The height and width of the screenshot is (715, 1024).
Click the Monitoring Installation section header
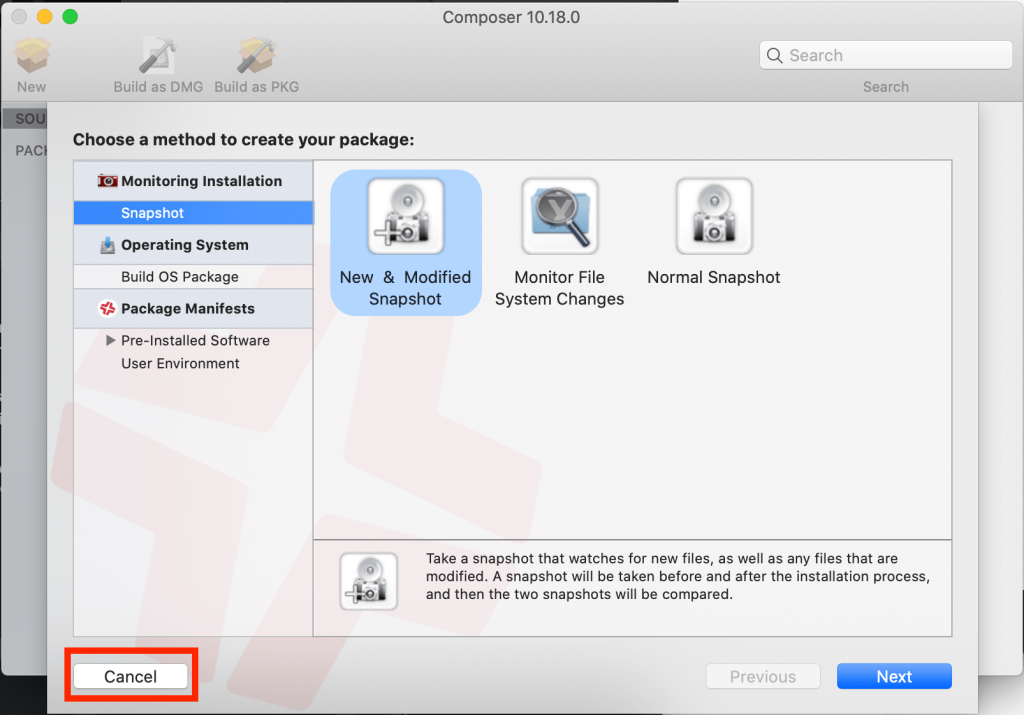pos(193,181)
